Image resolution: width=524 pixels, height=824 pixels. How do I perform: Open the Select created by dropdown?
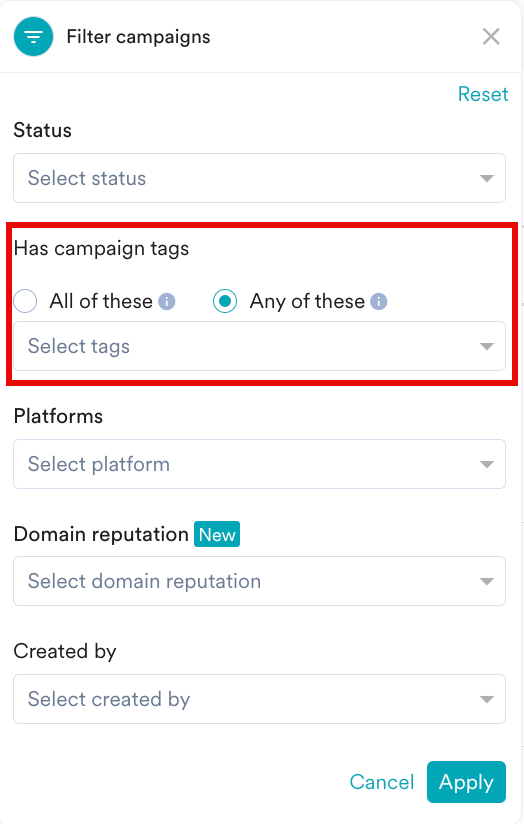(x=260, y=699)
